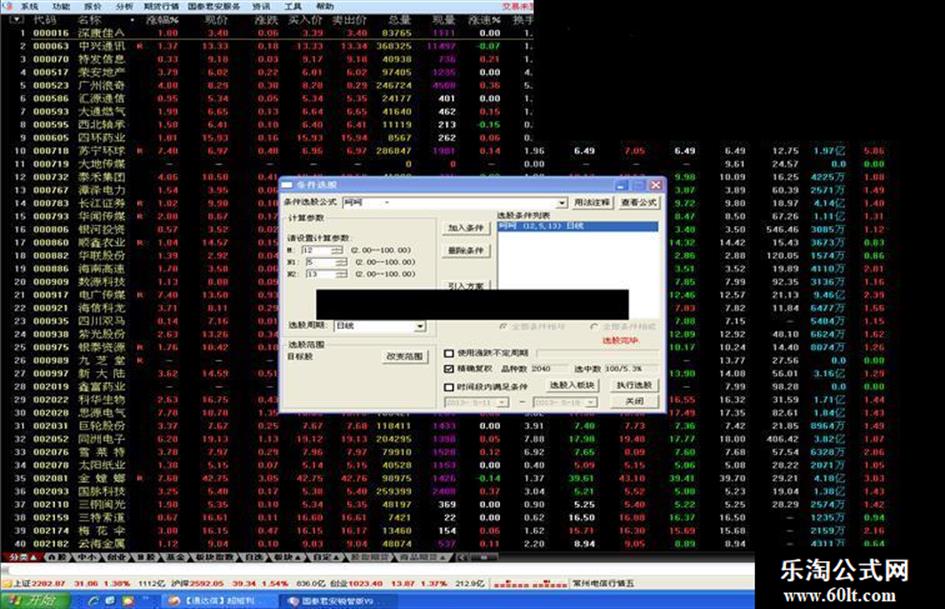Click the 条件选股 dialog title bar icon
Screen dimensions: 945x609
tap(287, 185)
